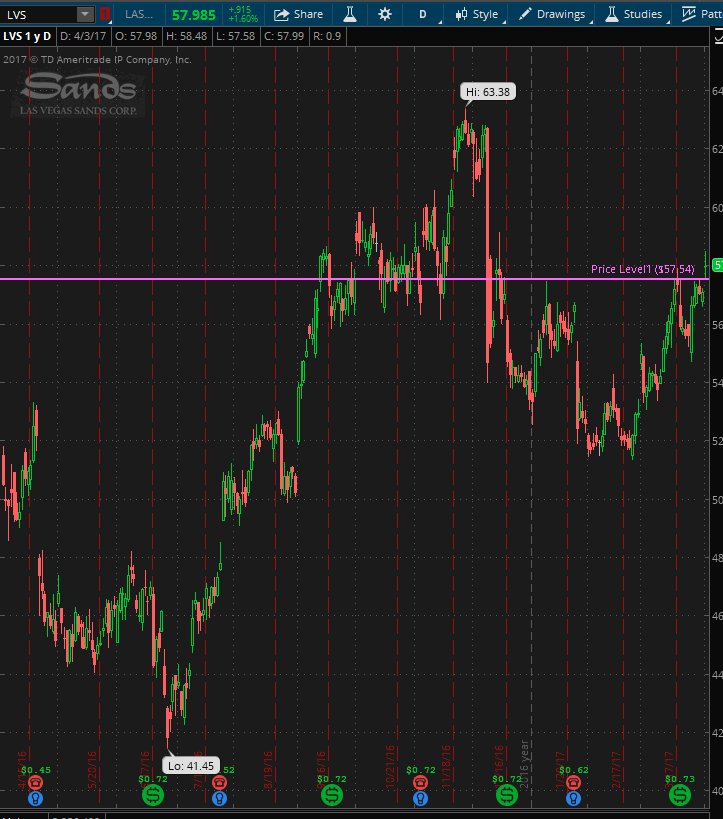Image resolution: width=723 pixels, height=819 pixels.
Task: Click the flask icon beside Studies
Action: click(612, 14)
